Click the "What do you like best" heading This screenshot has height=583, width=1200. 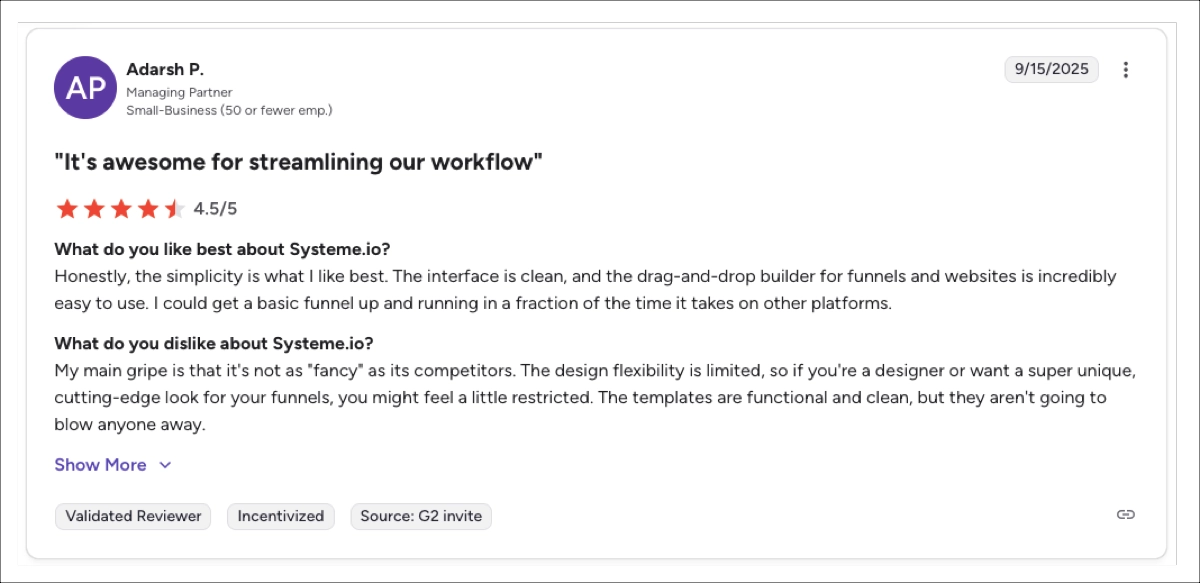pyautogui.click(x=222, y=249)
